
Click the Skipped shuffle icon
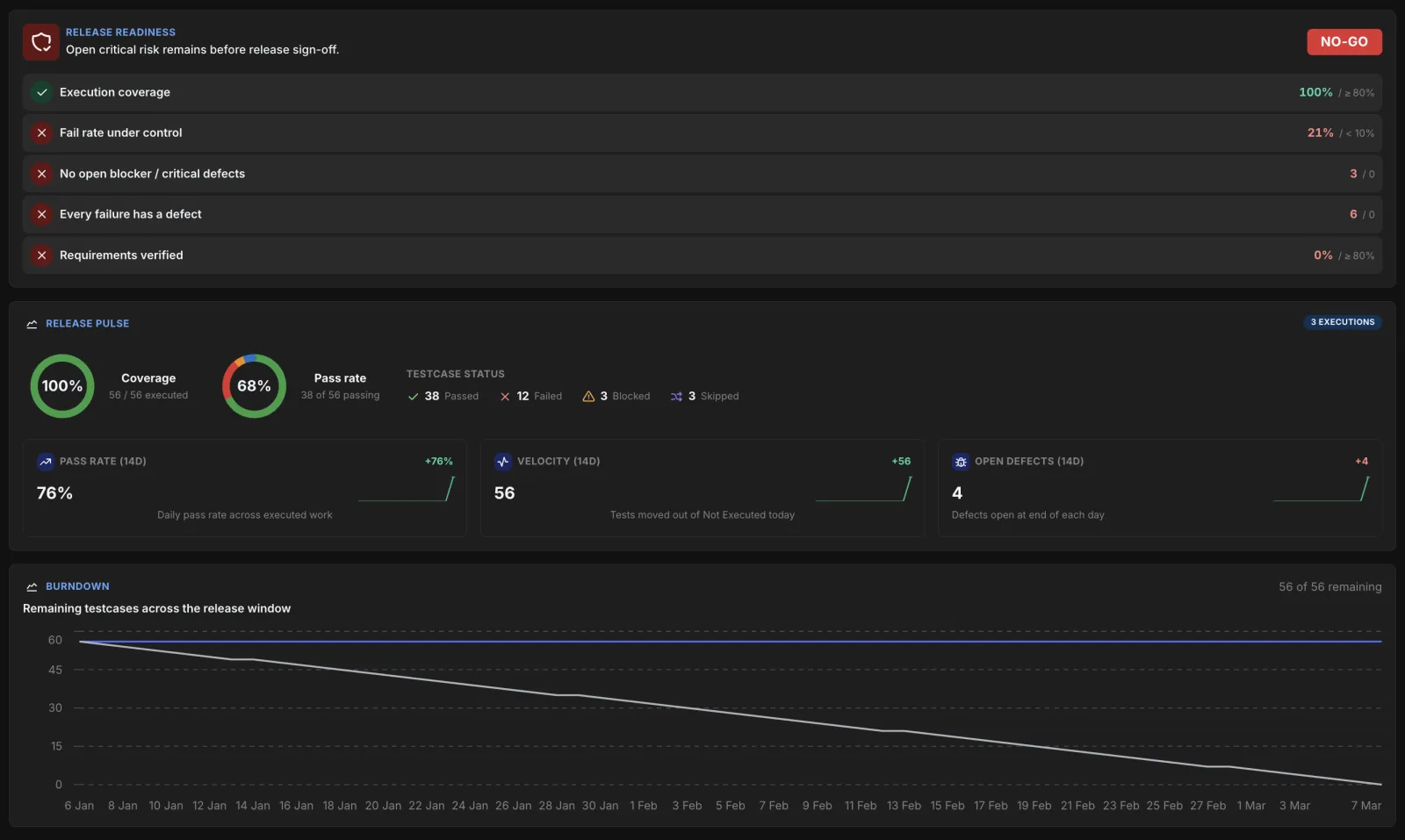(676, 397)
